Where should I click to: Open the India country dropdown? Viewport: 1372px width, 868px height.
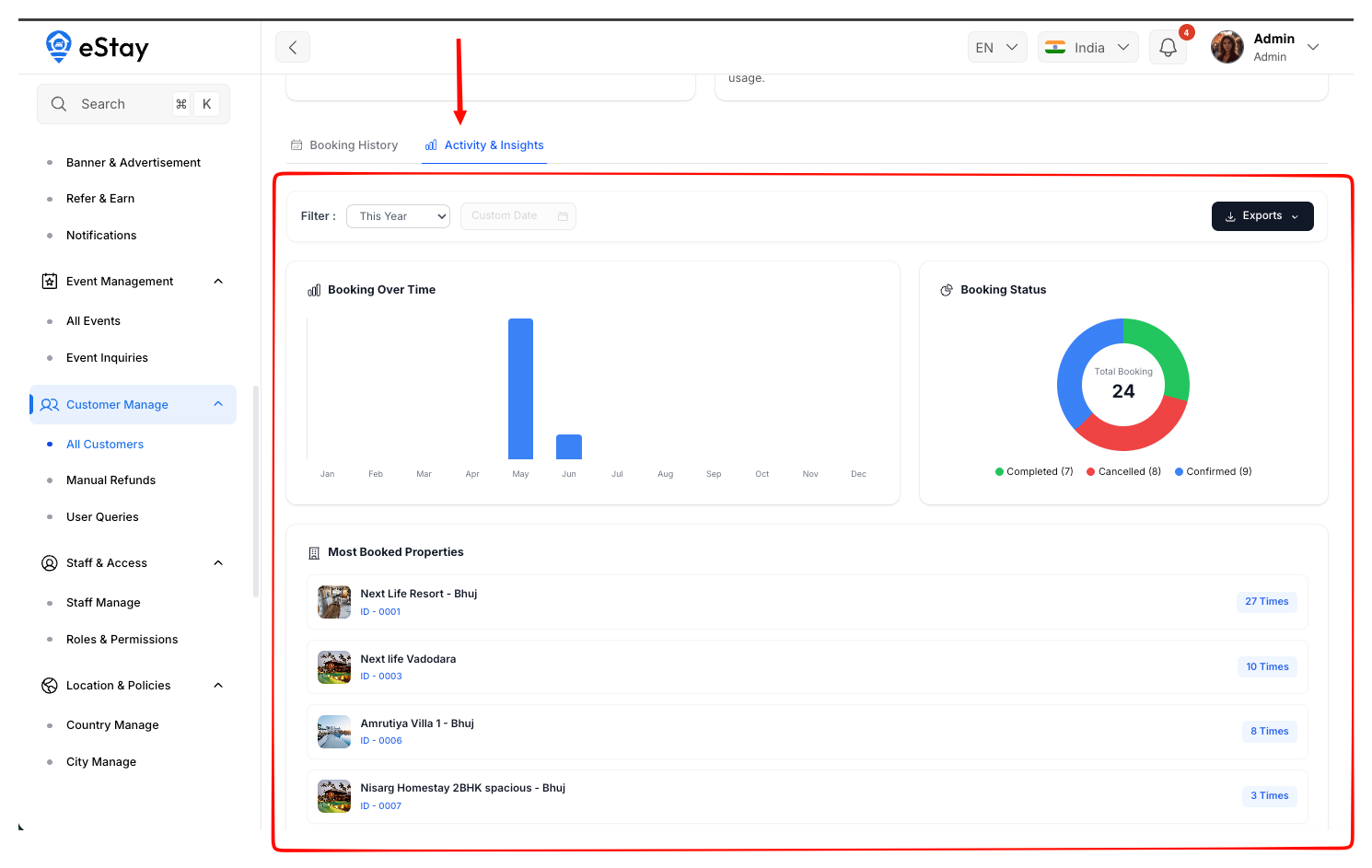pyautogui.click(x=1088, y=47)
